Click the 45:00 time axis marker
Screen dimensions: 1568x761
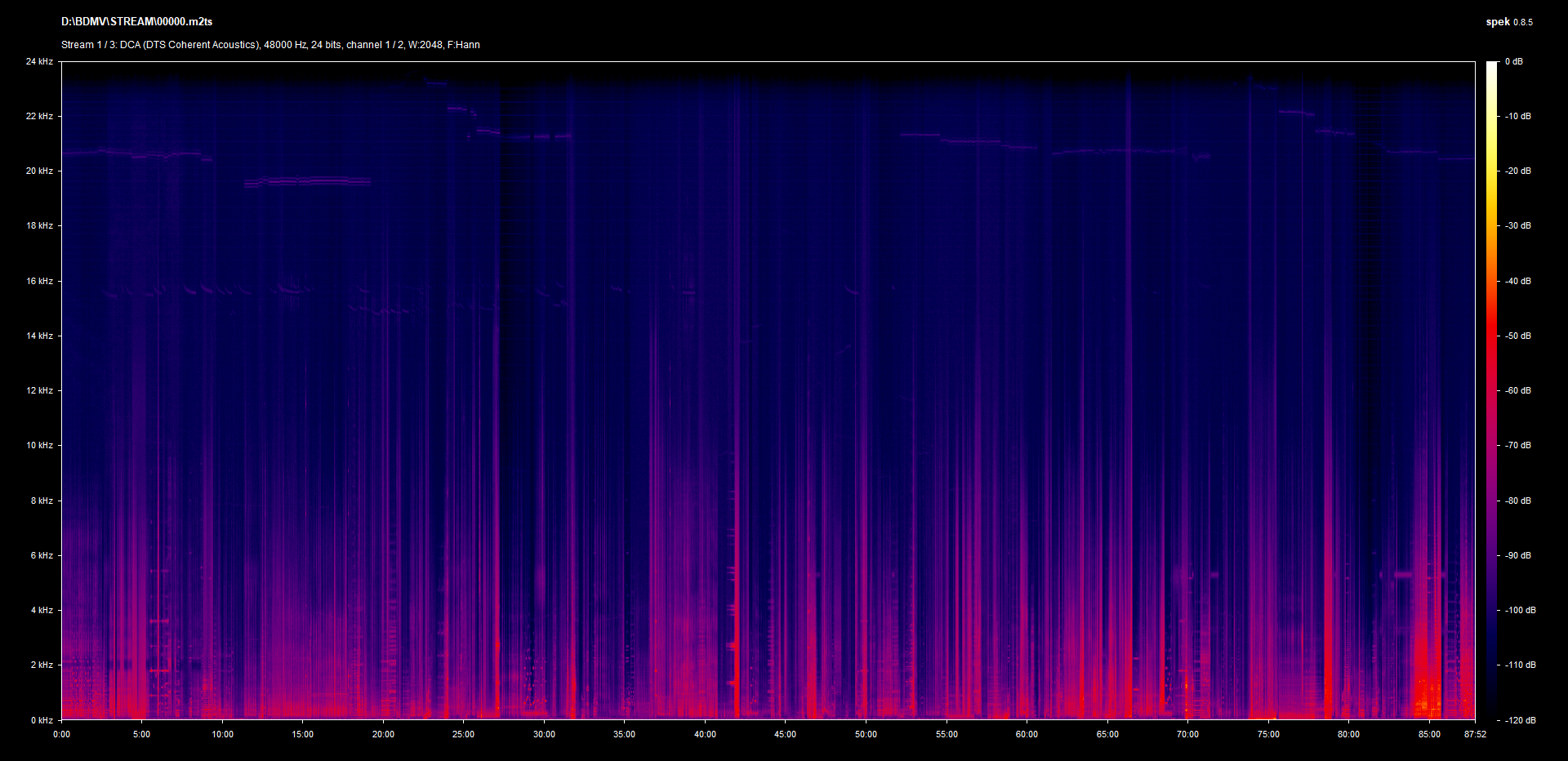pos(785,734)
